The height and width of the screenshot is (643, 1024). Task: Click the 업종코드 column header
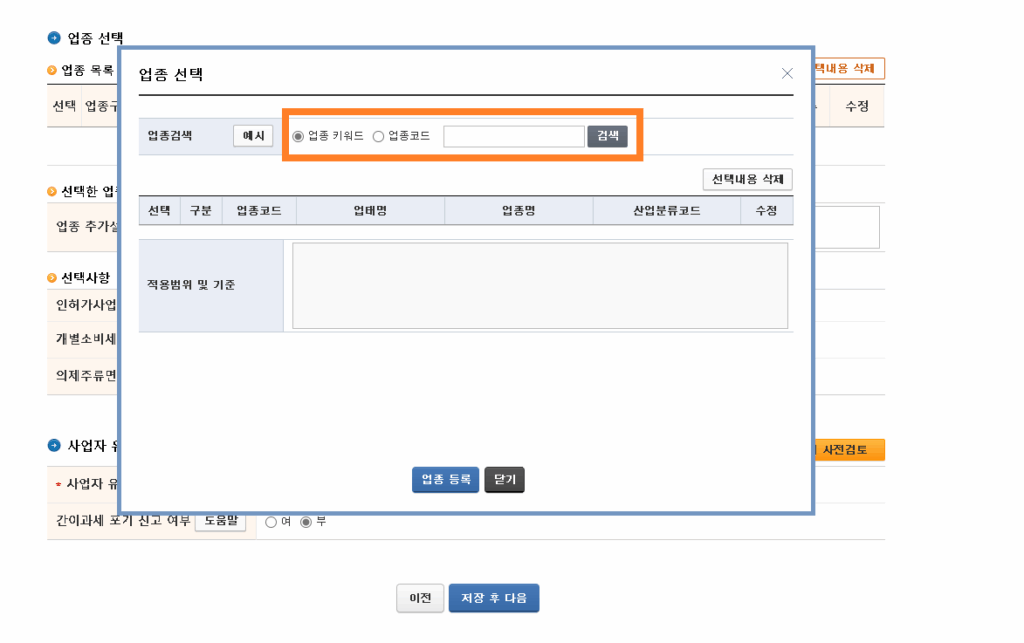pos(259,211)
